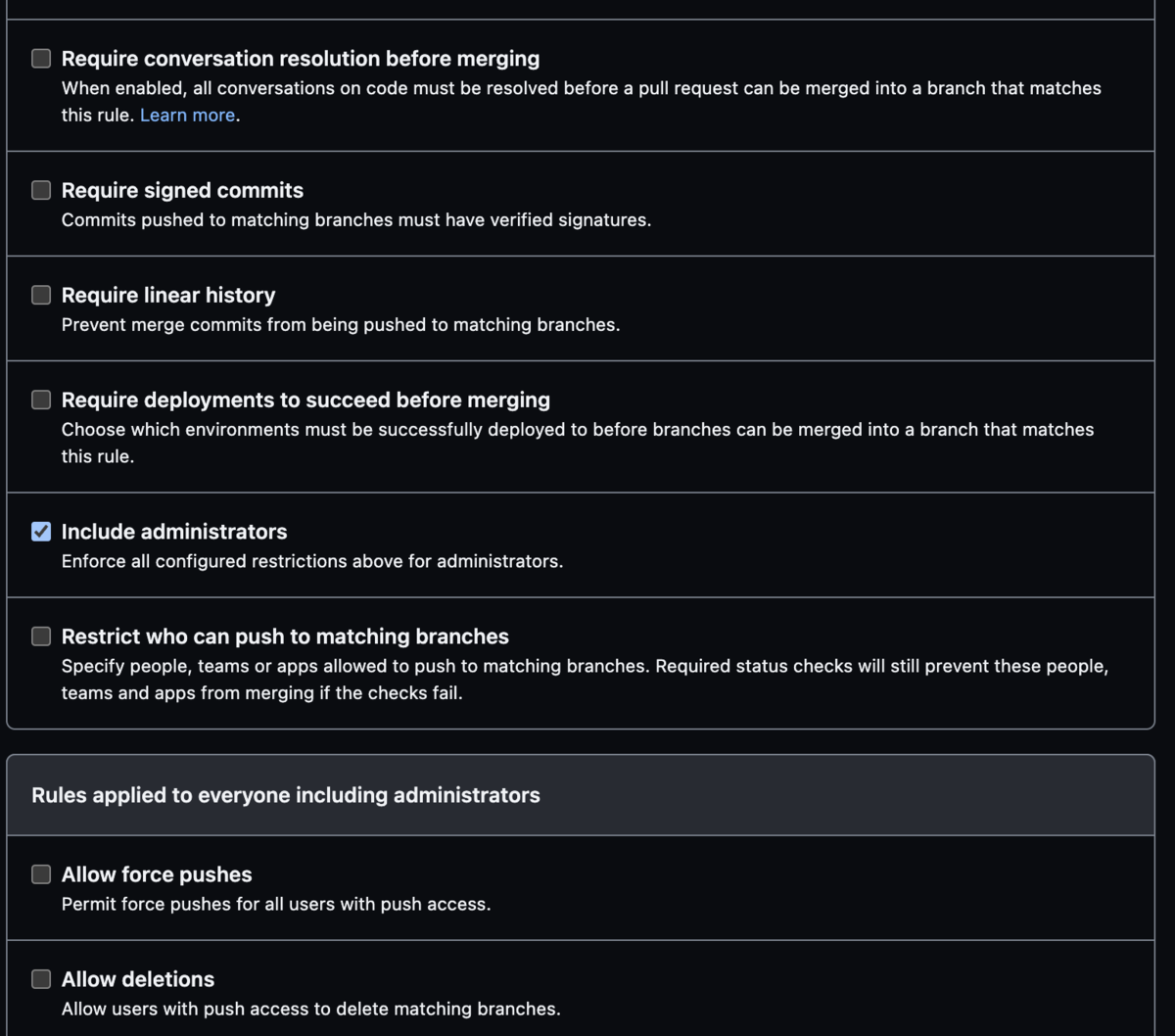Screen dimensions: 1175x1036
Task: Click the 'Rules applied to everyone including administrators' heading
Action: pyautogui.click(x=286, y=795)
